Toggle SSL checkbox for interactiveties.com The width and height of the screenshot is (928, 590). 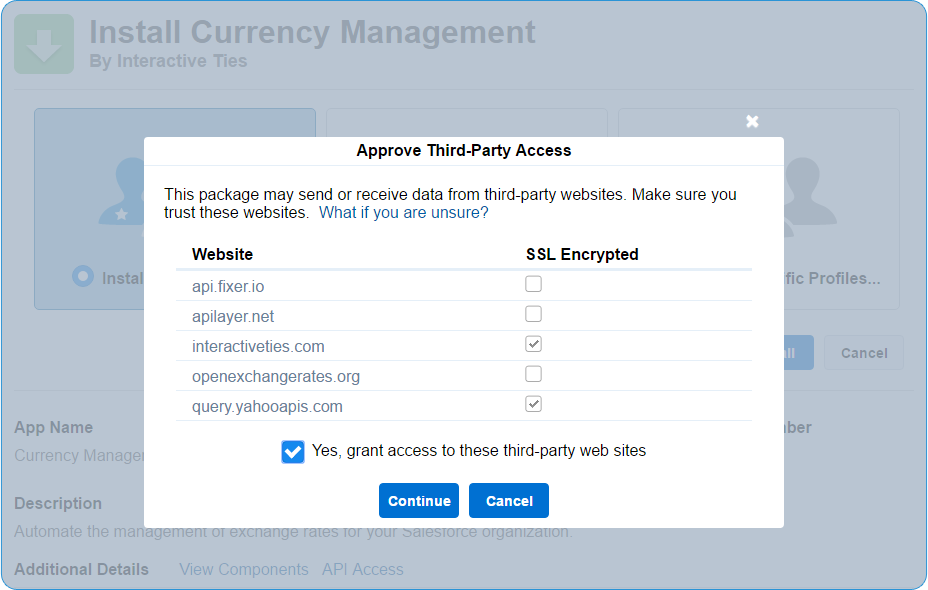tap(533, 344)
